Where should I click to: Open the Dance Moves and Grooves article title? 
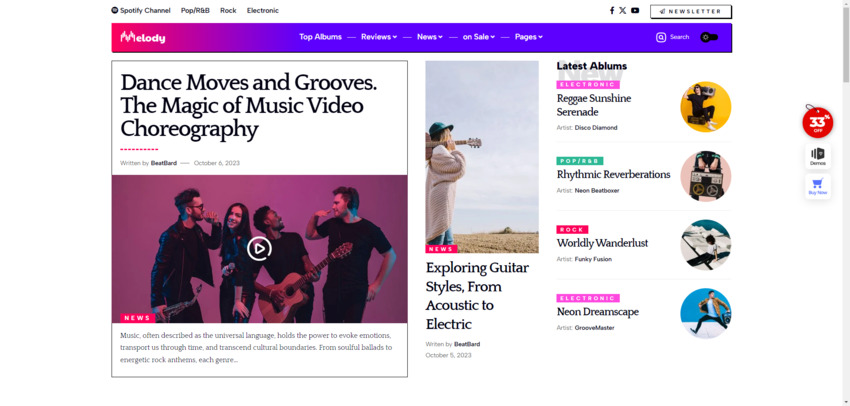(x=248, y=106)
